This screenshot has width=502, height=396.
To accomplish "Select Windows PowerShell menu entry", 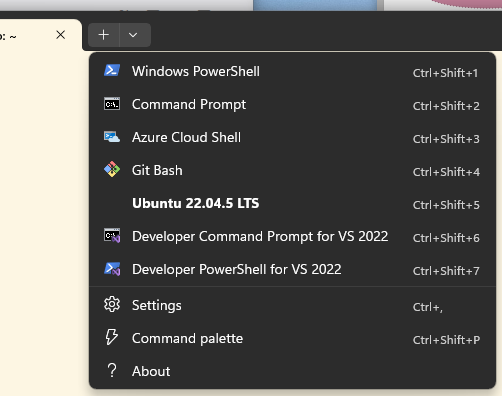I will (292, 71).
